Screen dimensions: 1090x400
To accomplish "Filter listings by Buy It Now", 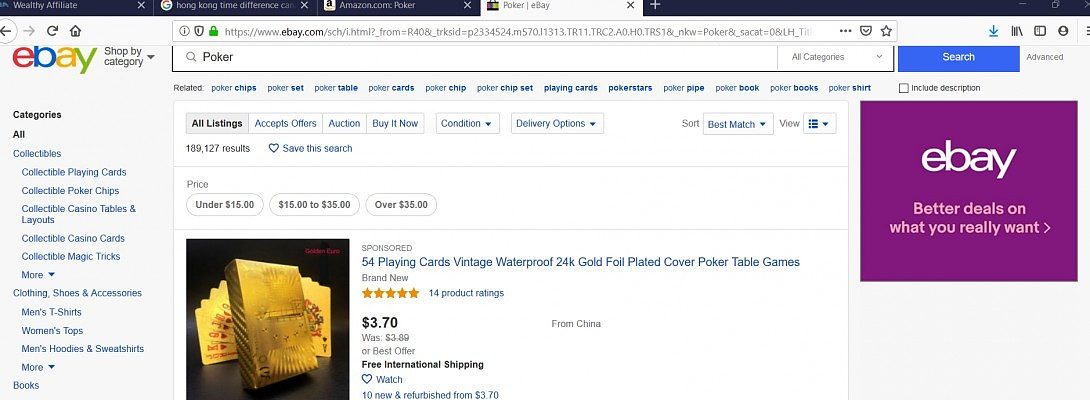I will tap(395, 124).
